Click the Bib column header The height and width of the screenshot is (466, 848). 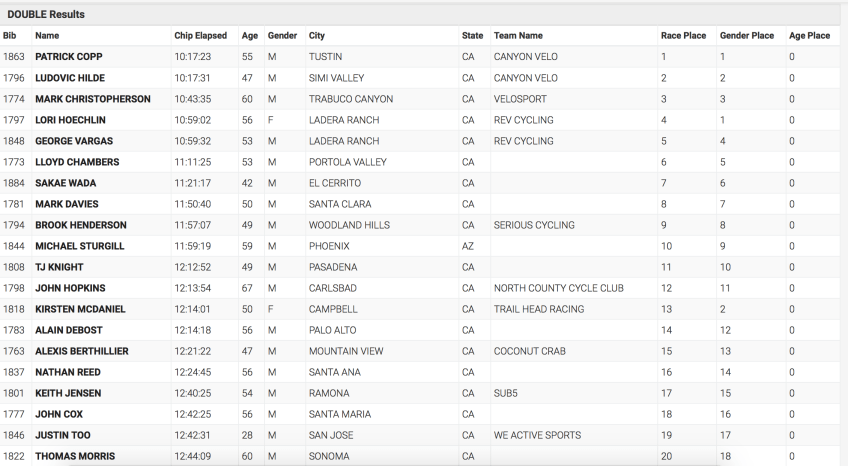(x=10, y=36)
